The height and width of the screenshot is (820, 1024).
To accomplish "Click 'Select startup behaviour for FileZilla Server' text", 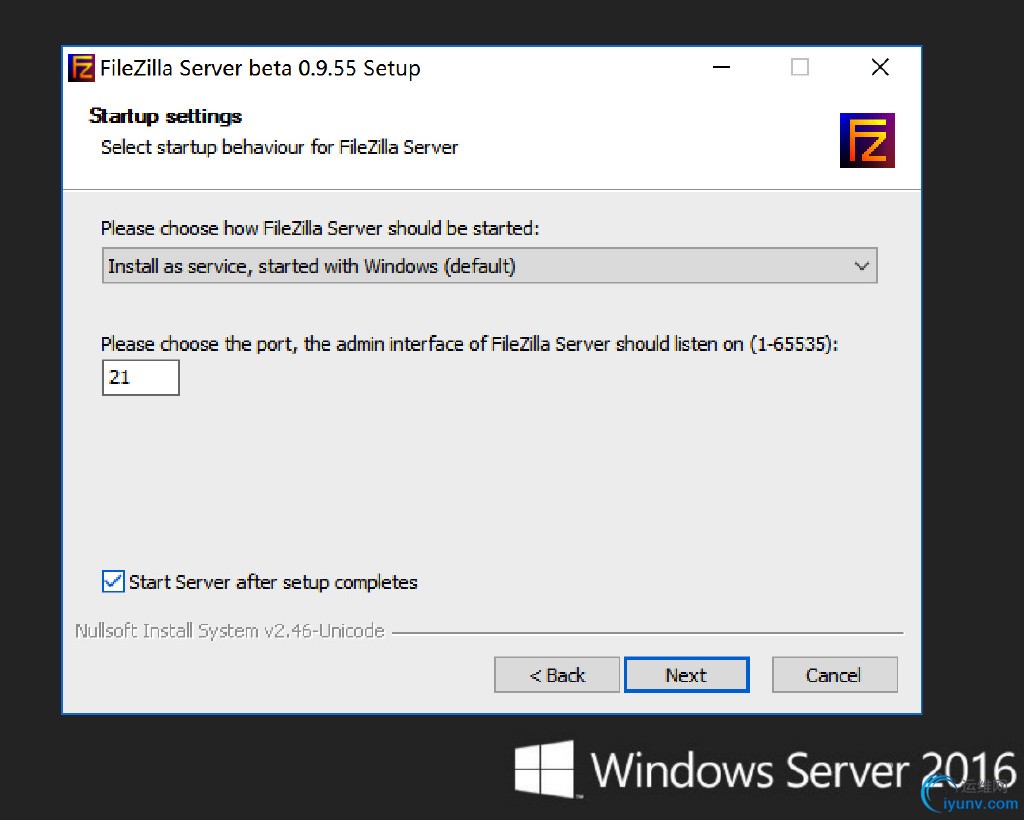I will 280,148.
